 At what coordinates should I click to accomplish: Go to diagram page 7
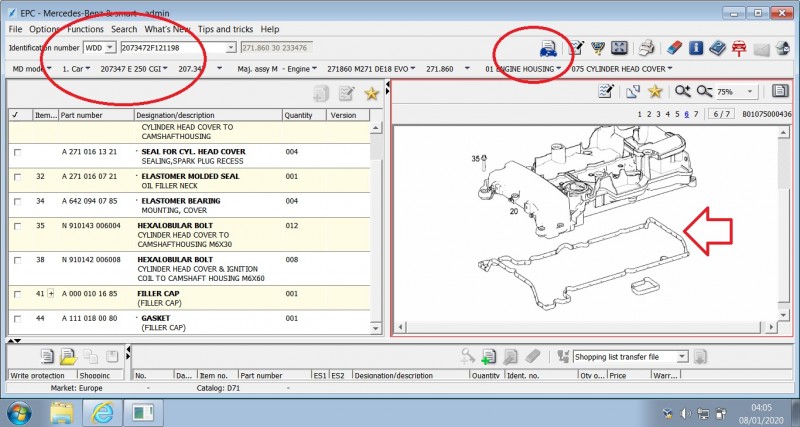696,114
